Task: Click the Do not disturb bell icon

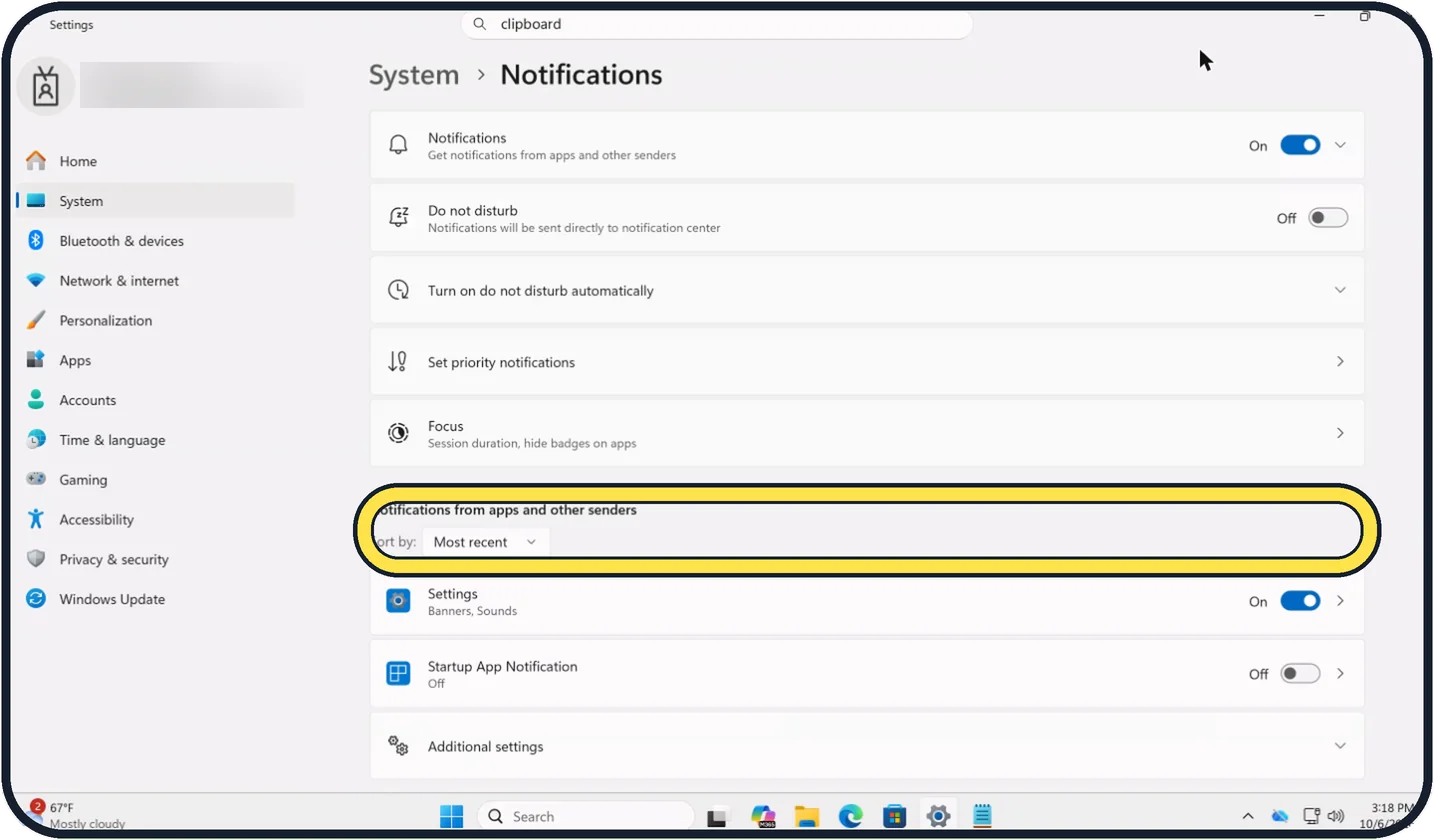Action: 398,218
